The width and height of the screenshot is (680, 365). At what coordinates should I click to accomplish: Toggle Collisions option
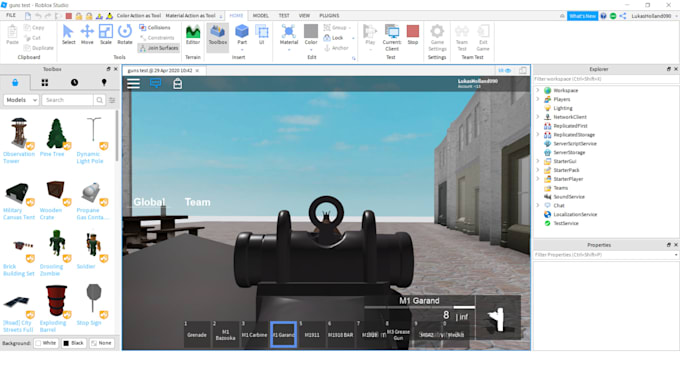coord(155,27)
